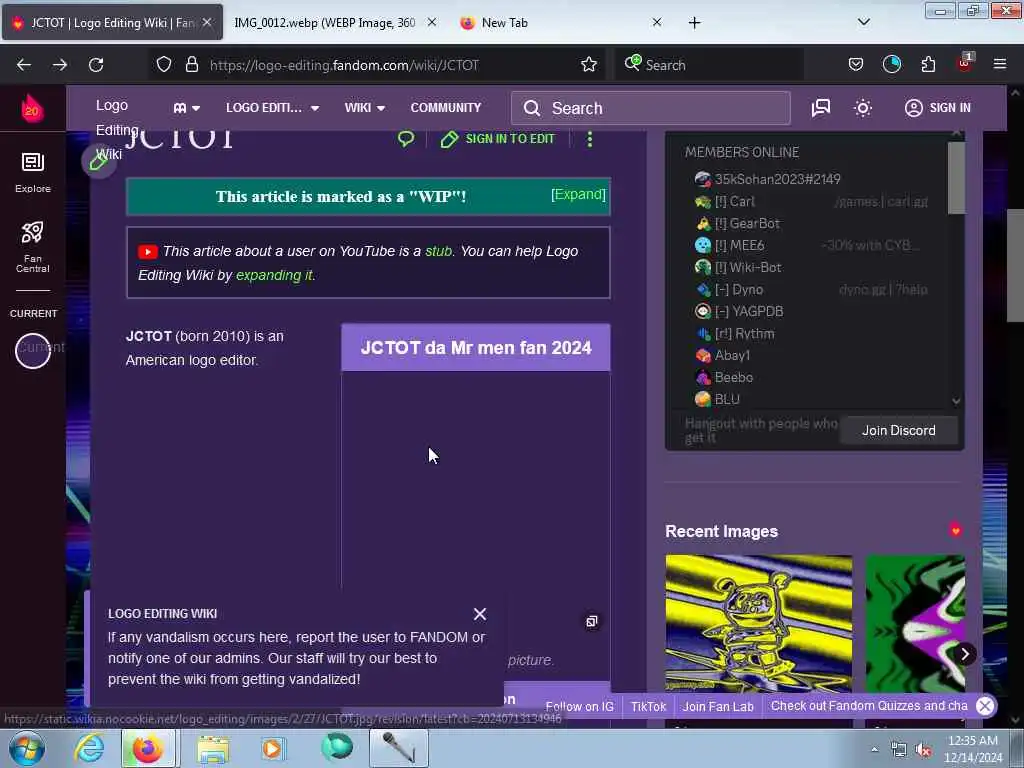Viewport: 1024px width, 768px height.
Task: Open the Firefox extensions puzzle icon
Action: point(927,65)
